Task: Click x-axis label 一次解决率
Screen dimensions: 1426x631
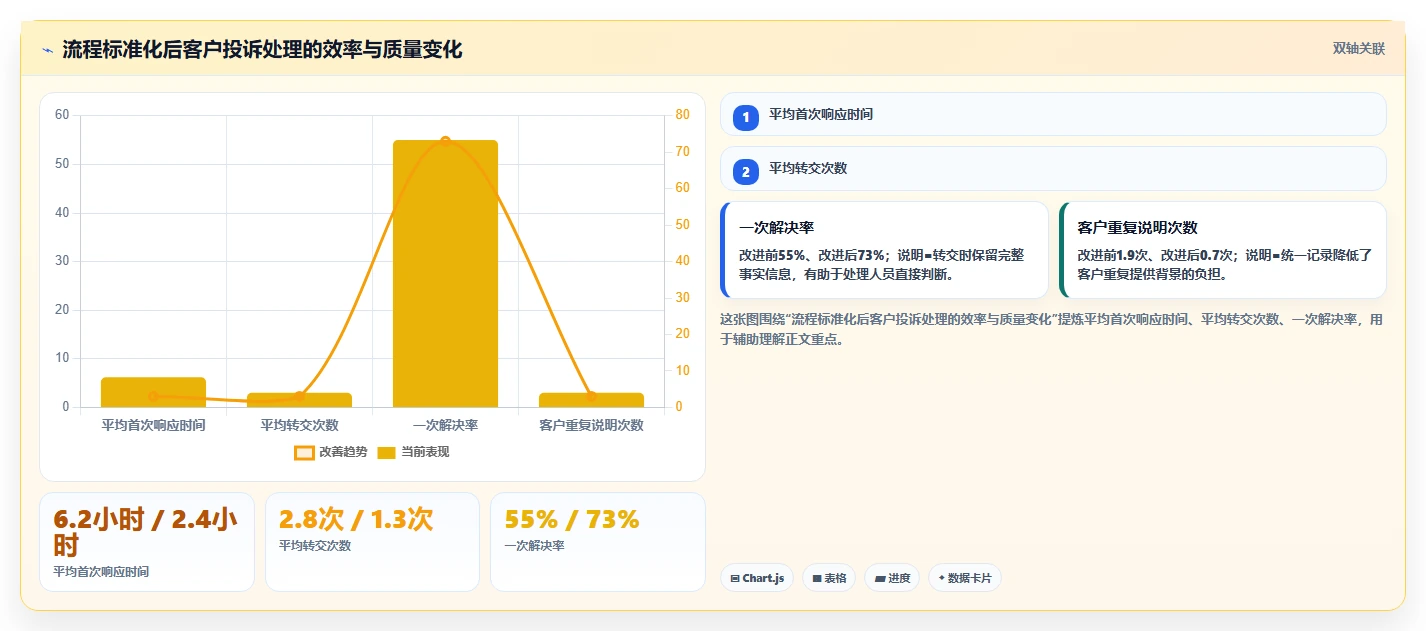Action: coord(445,425)
